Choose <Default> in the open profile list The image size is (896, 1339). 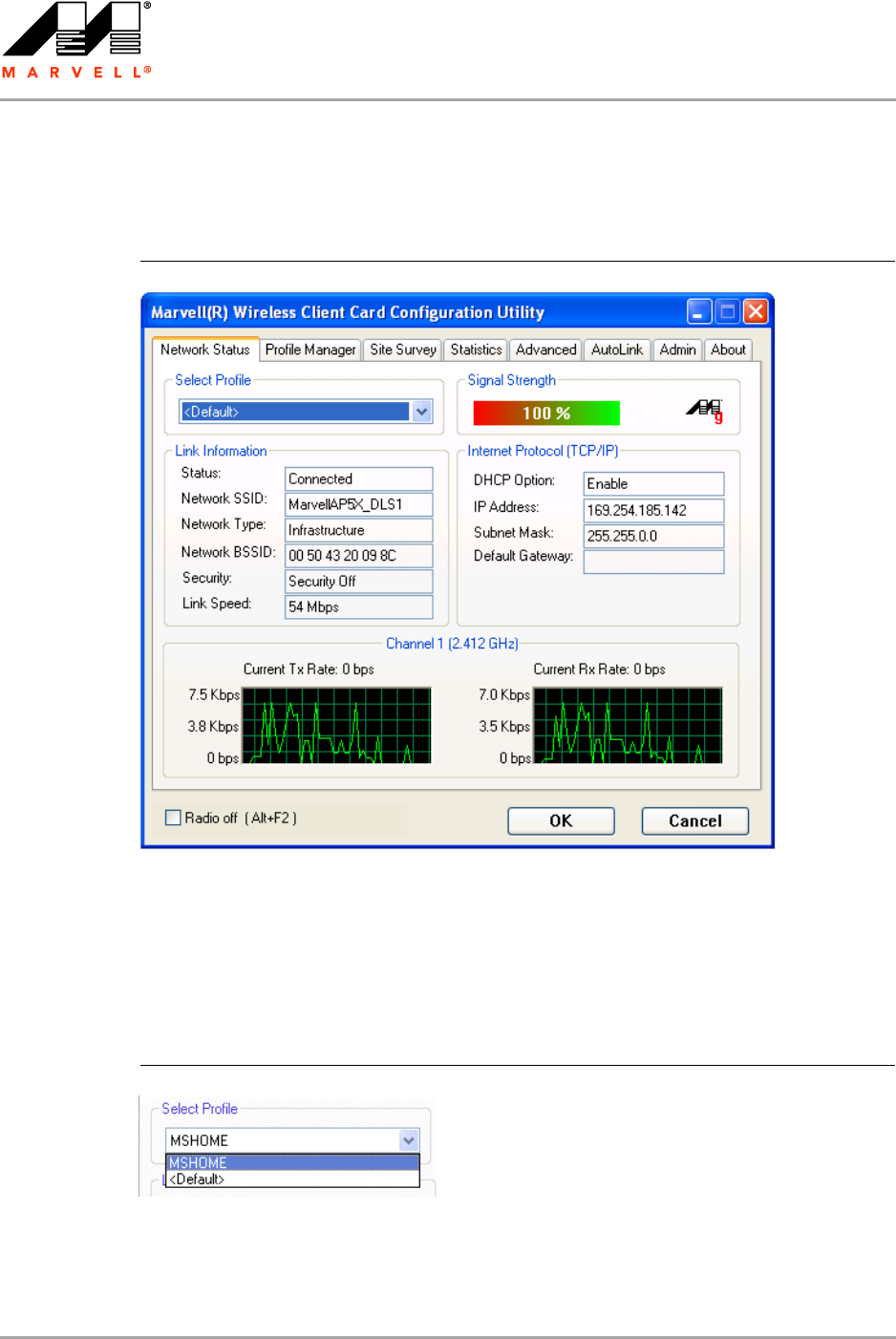[293, 1179]
